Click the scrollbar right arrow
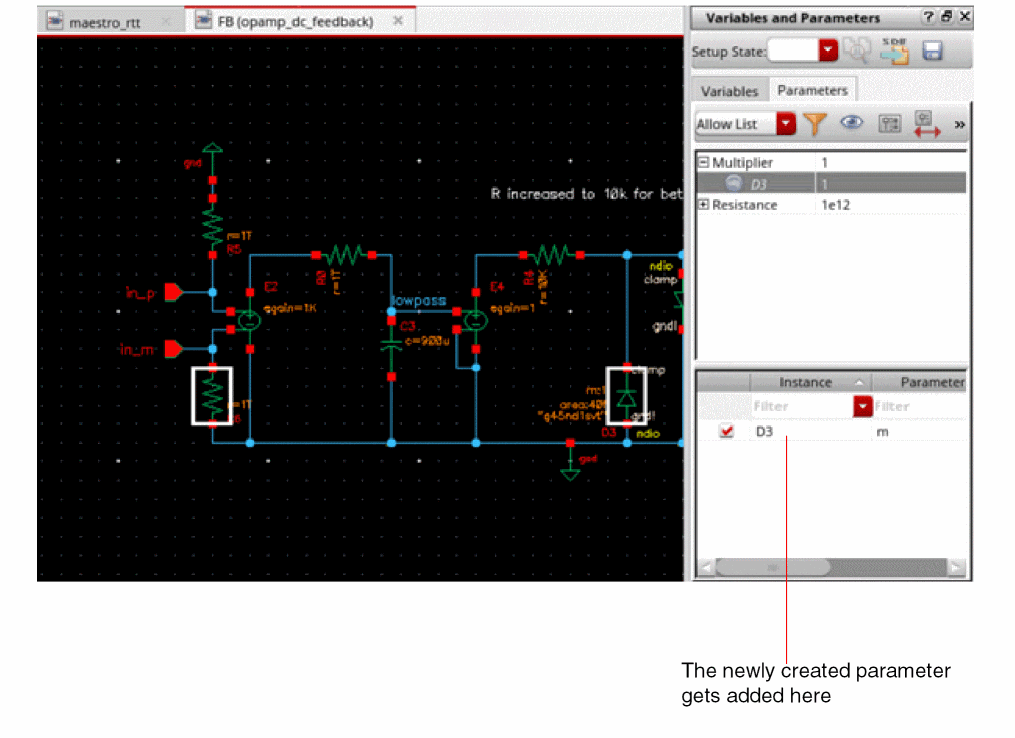 tap(955, 568)
